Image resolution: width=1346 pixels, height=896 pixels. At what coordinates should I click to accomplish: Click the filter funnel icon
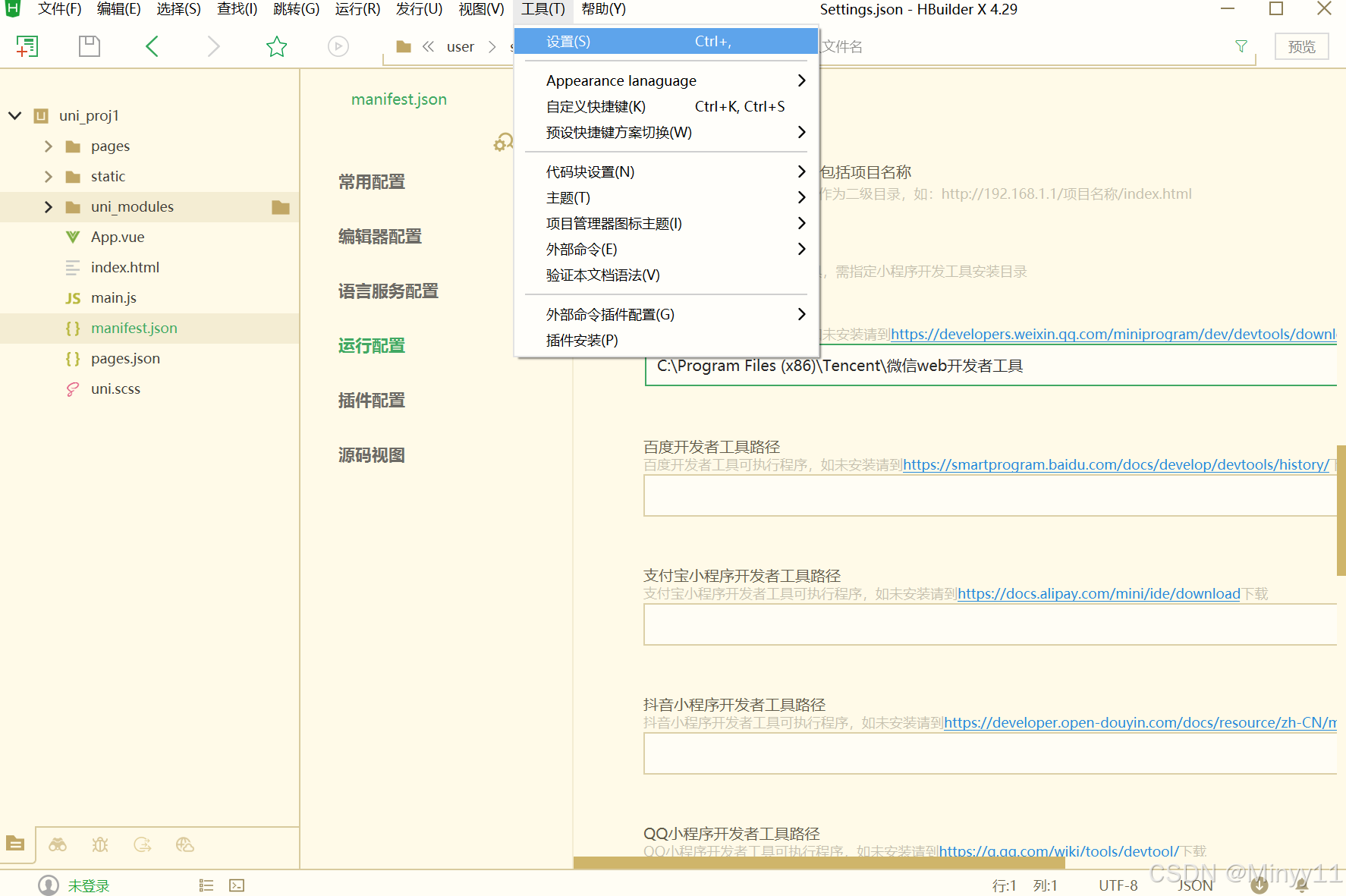click(x=1241, y=46)
